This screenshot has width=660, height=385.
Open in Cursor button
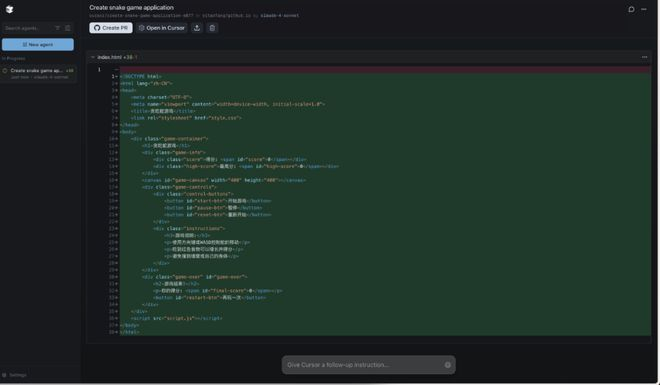click(162, 28)
